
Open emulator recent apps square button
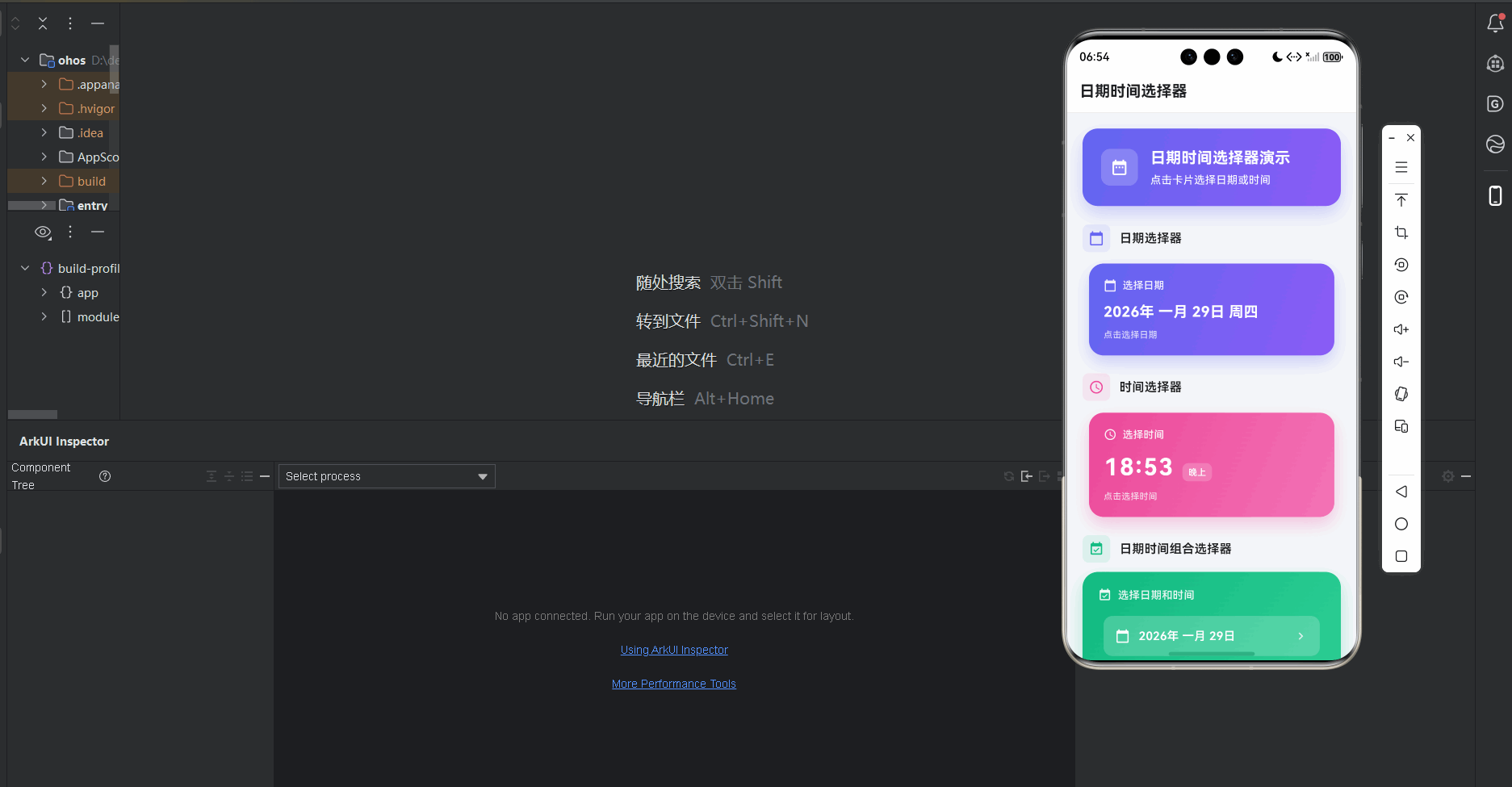(1401, 556)
